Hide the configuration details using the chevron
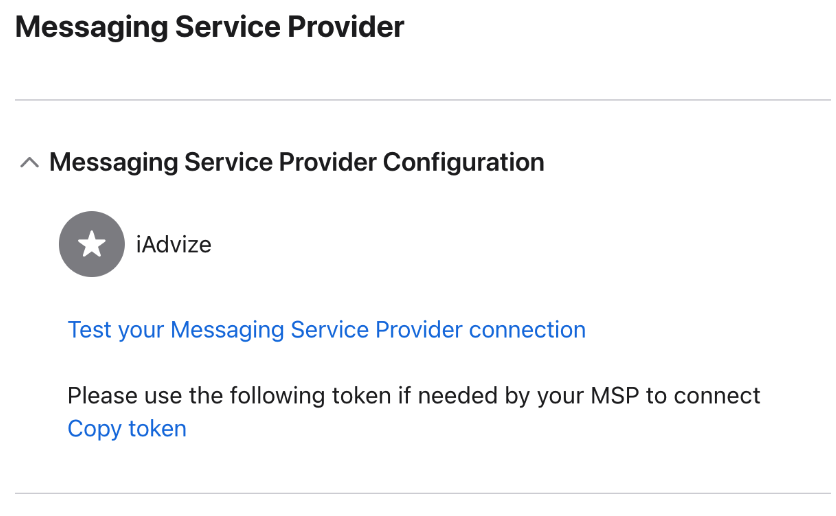Viewport: 836px width, 516px height. point(30,162)
